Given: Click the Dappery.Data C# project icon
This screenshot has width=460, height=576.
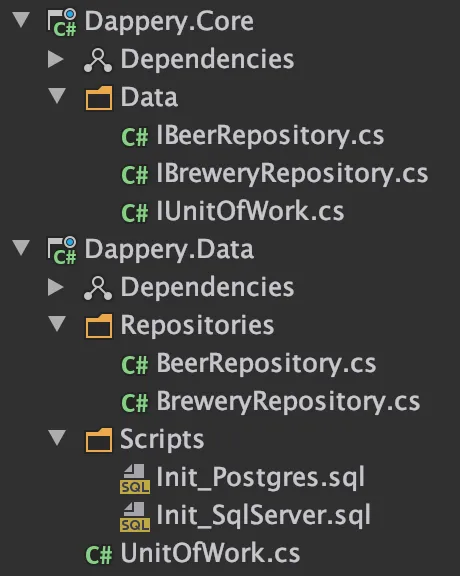Looking at the screenshot, I should point(62,251).
